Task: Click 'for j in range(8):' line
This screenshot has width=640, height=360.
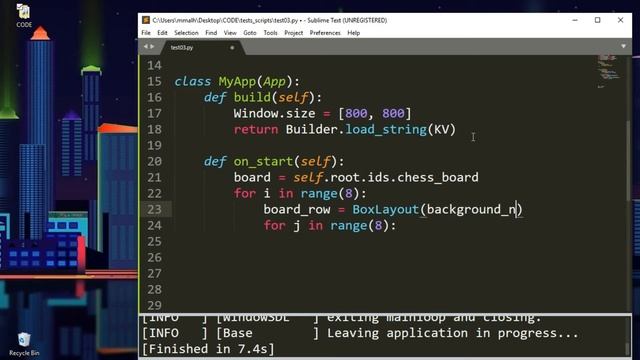Action: [x=330, y=225]
